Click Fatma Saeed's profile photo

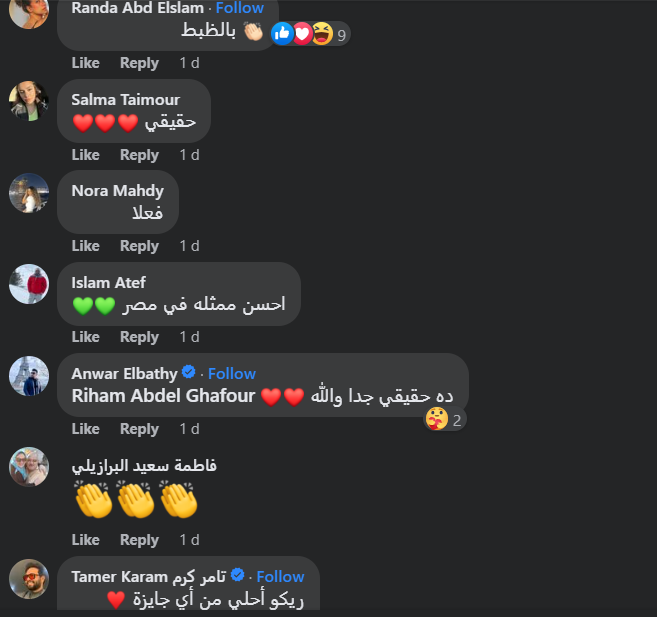point(29,467)
